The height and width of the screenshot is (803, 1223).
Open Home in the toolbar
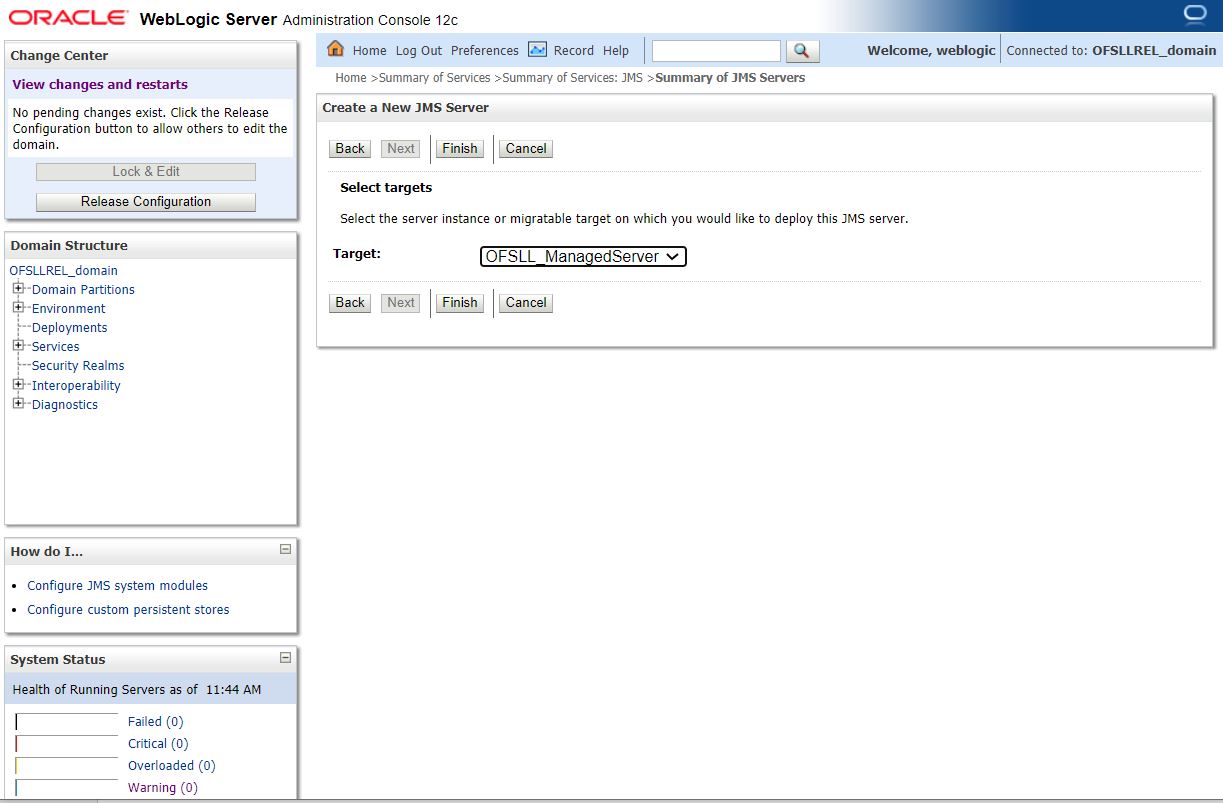(x=369, y=50)
